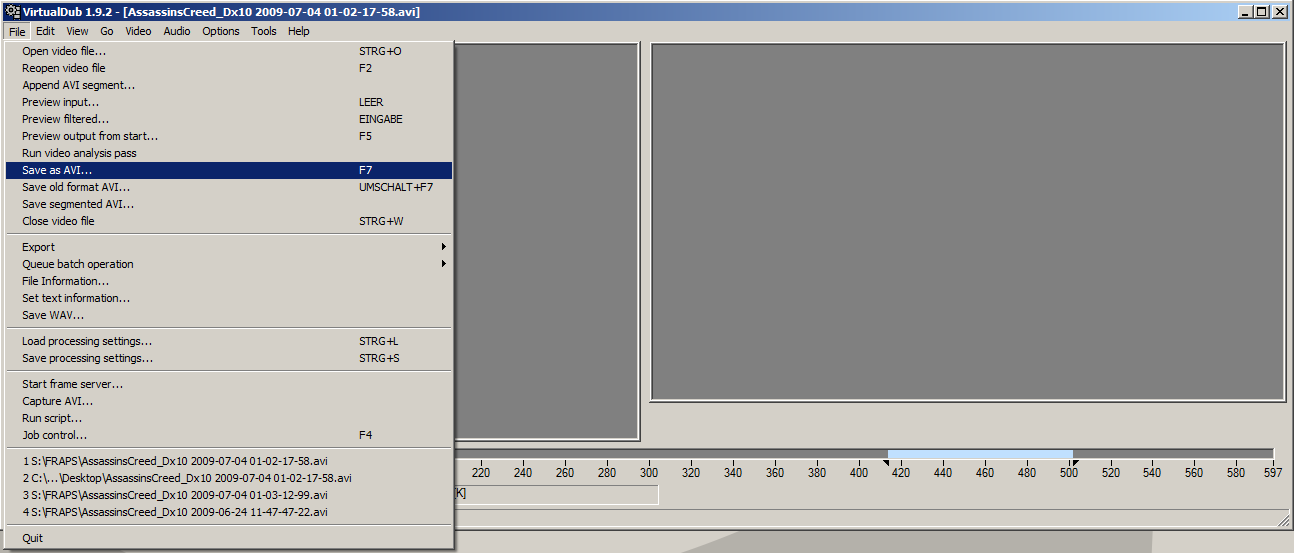This screenshot has width=1294, height=553.
Task: Minimize the VirtualDub window
Action: (x=1245, y=12)
